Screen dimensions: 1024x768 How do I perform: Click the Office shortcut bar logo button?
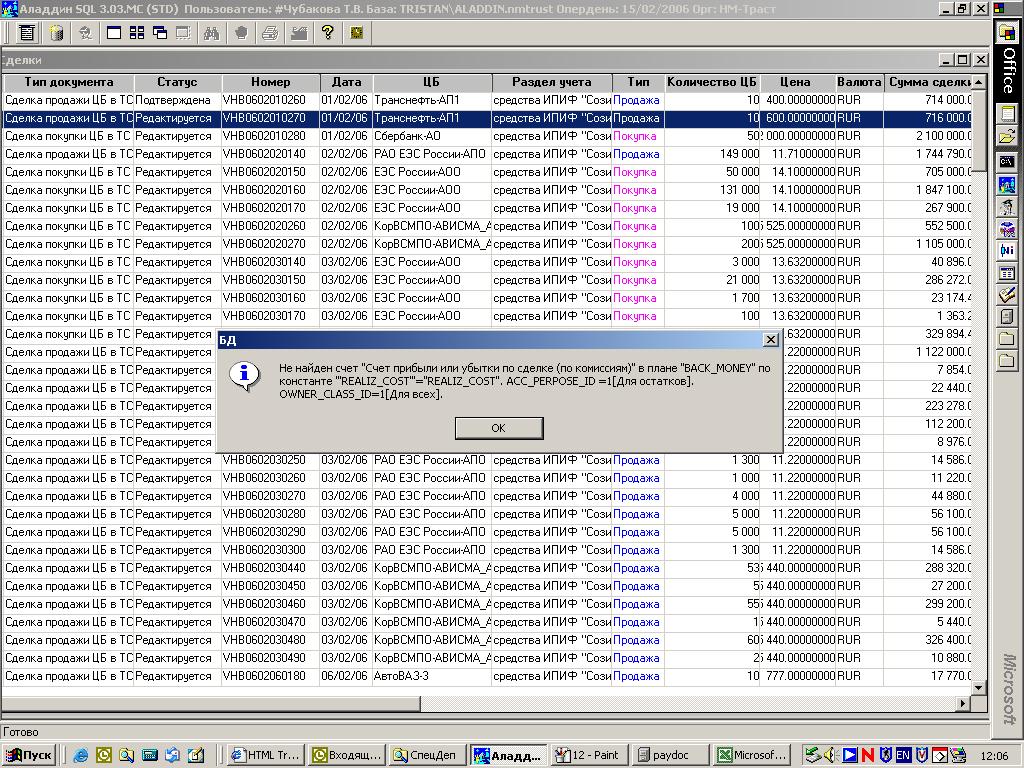pyautogui.click(x=1007, y=32)
